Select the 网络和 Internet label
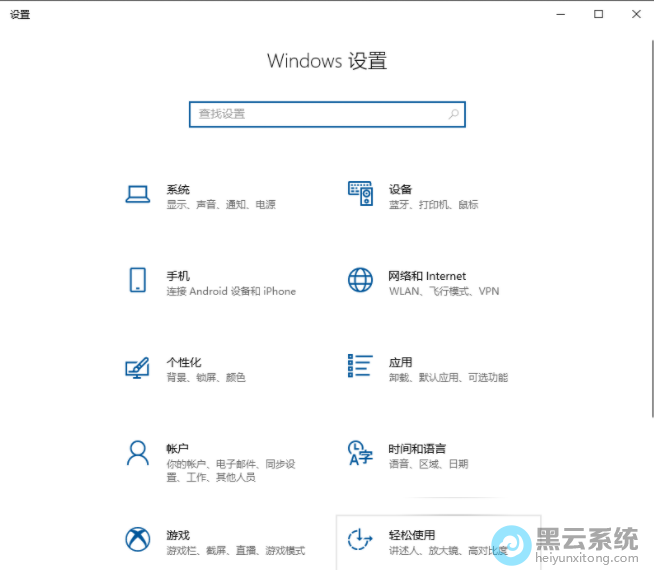This screenshot has height=570, width=654. [x=427, y=276]
